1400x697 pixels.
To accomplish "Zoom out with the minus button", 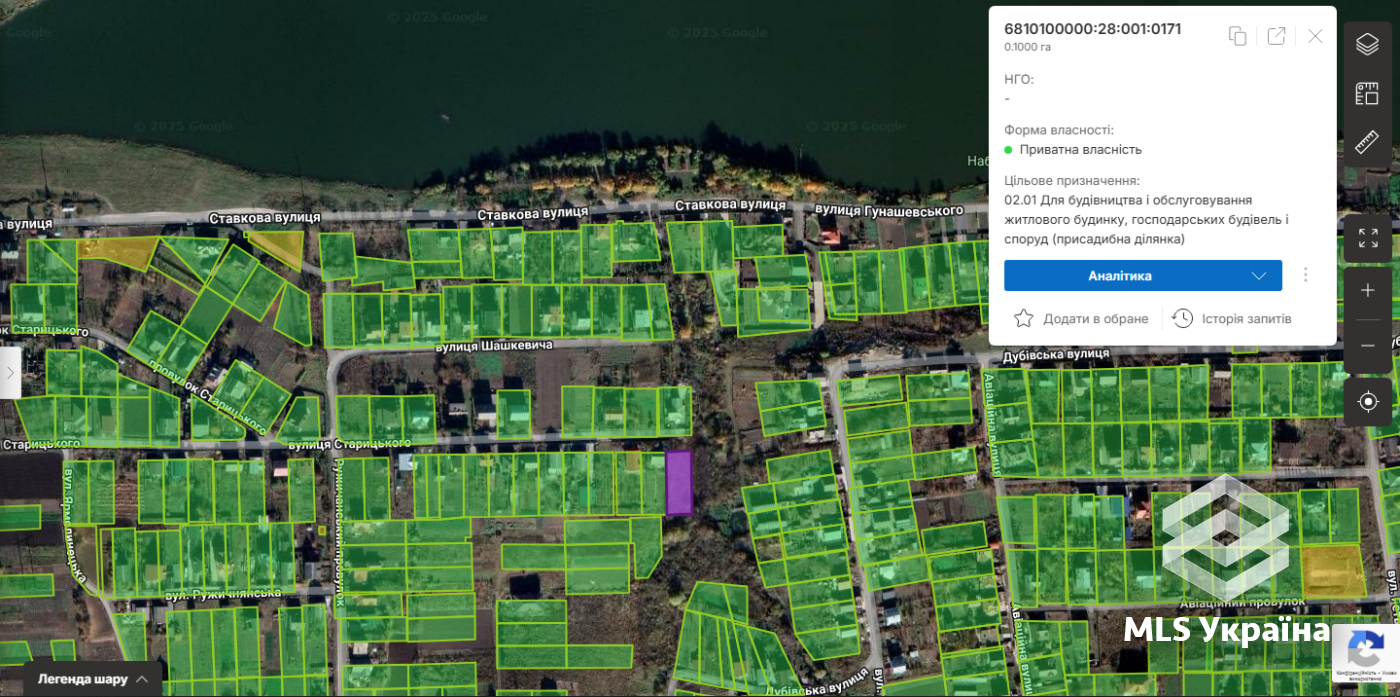I will [x=1367, y=345].
